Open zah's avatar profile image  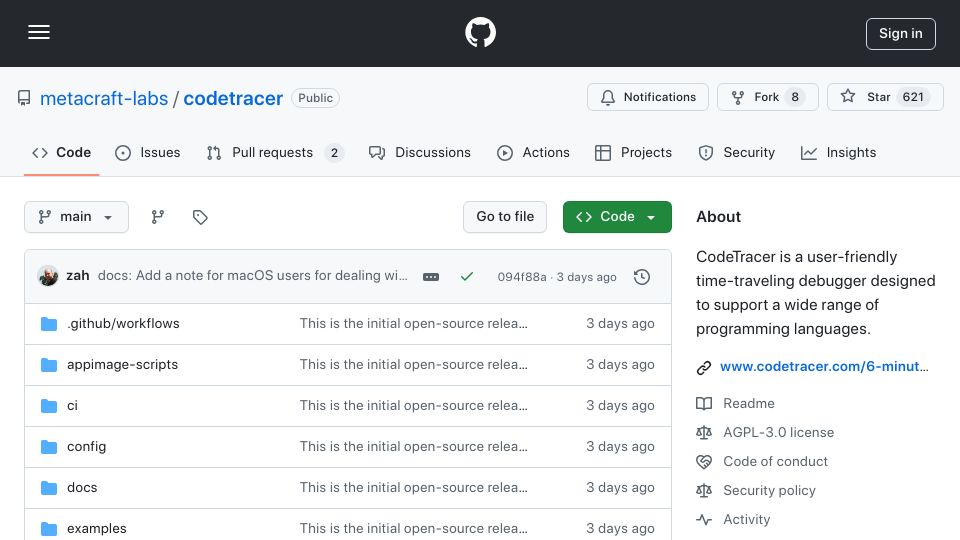[48, 276]
